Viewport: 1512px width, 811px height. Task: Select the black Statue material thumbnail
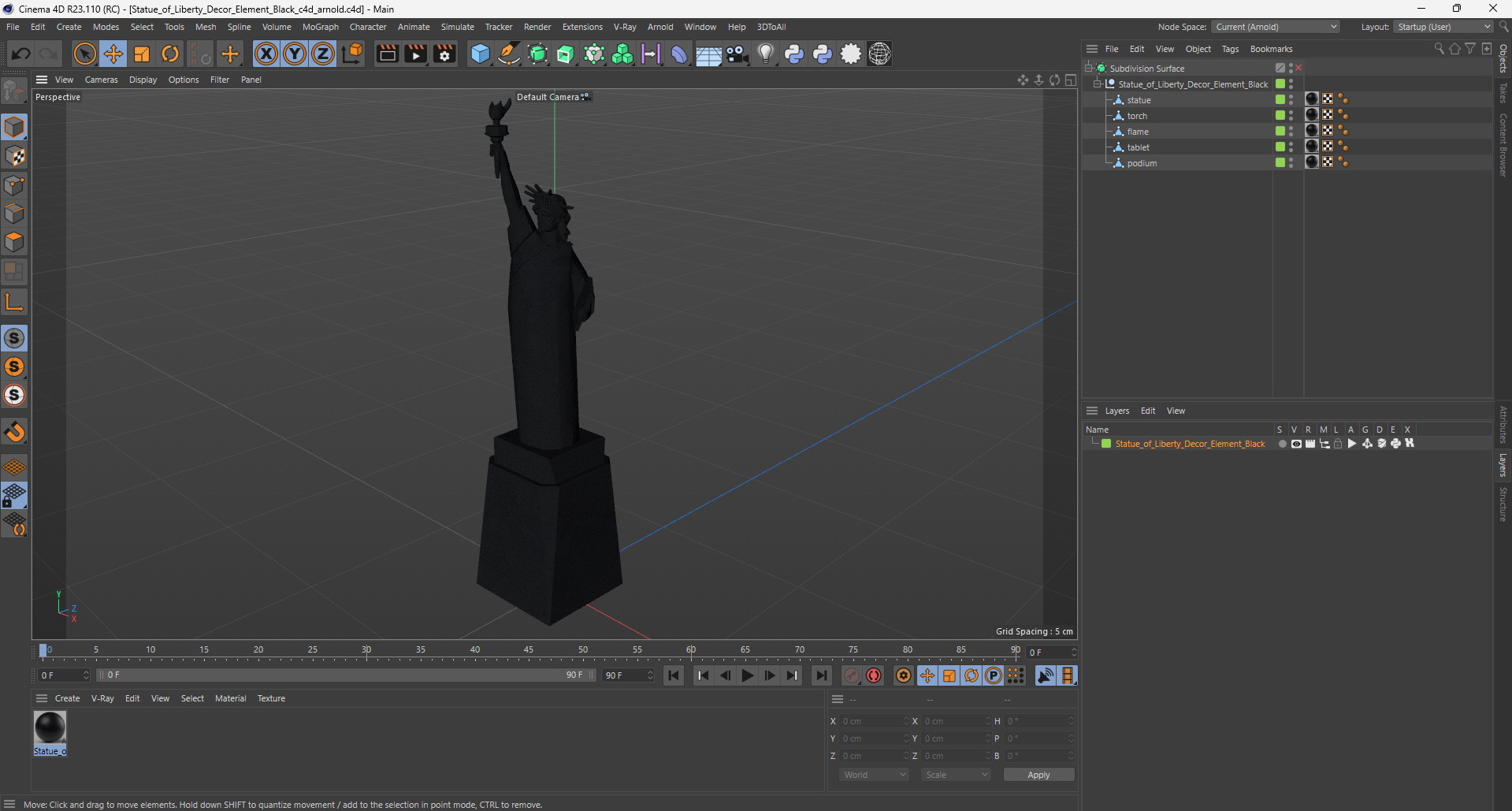tap(50, 727)
